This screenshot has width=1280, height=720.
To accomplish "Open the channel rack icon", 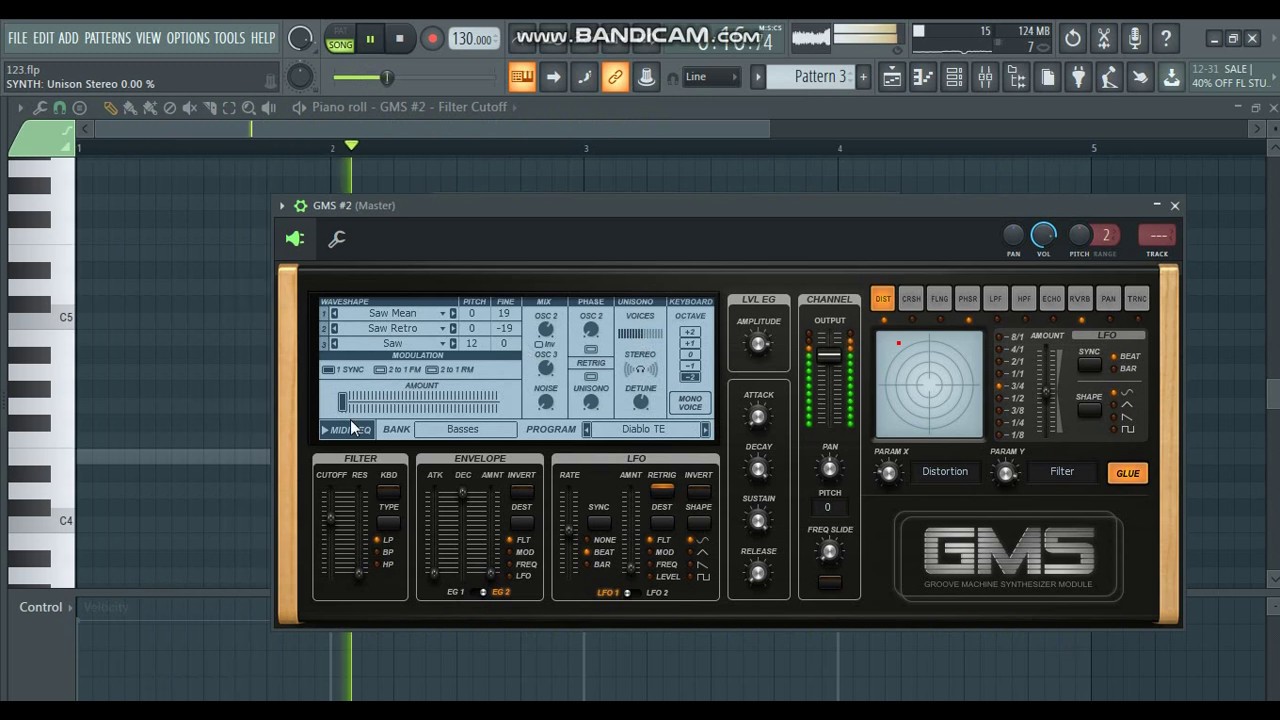I will pos(954,77).
